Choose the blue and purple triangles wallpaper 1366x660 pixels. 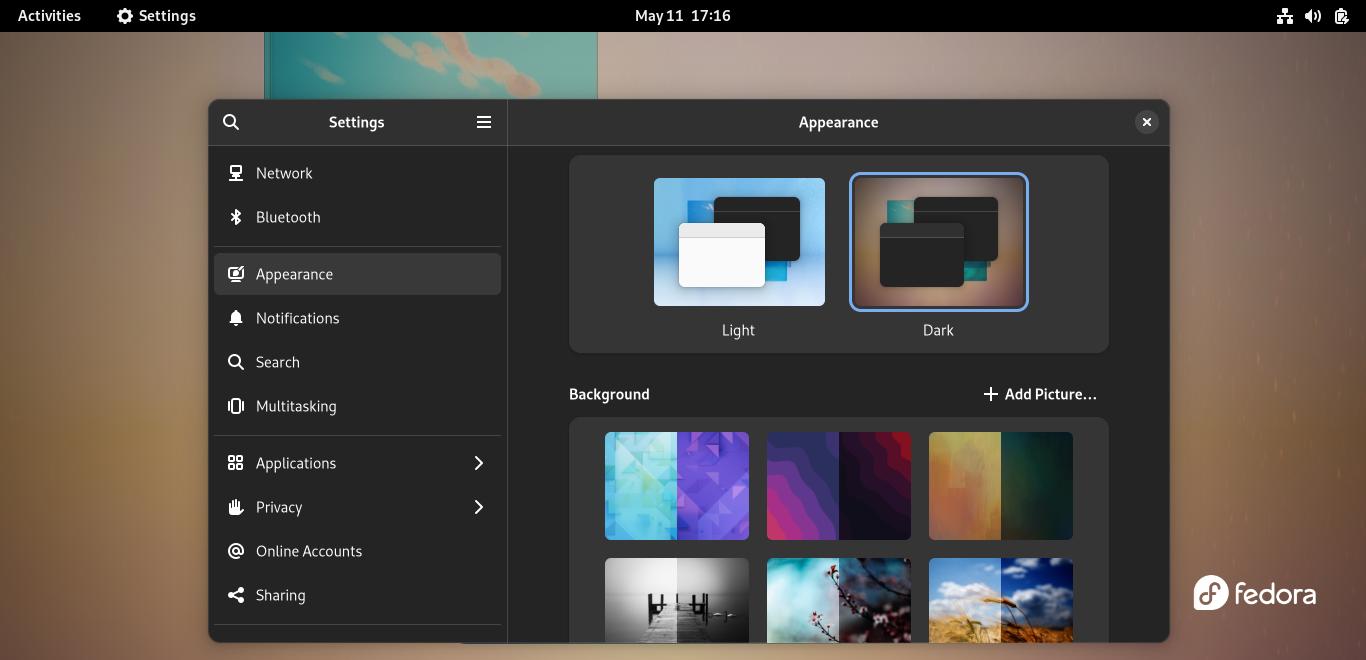coord(677,486)
